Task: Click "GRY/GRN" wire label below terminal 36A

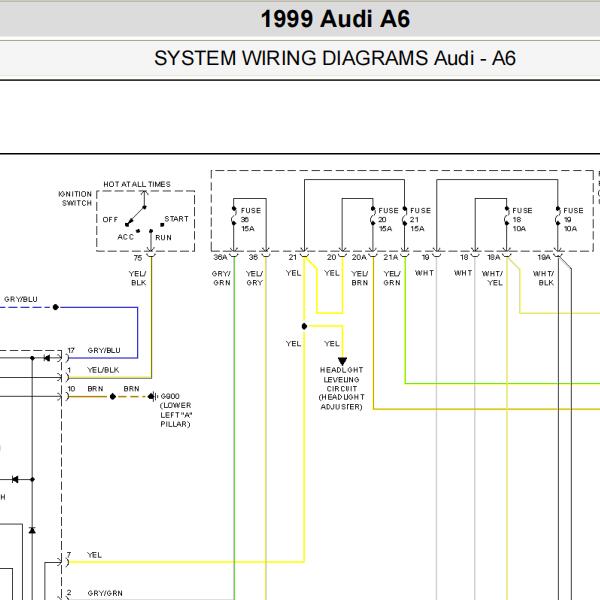Action: tap(222, 278)
